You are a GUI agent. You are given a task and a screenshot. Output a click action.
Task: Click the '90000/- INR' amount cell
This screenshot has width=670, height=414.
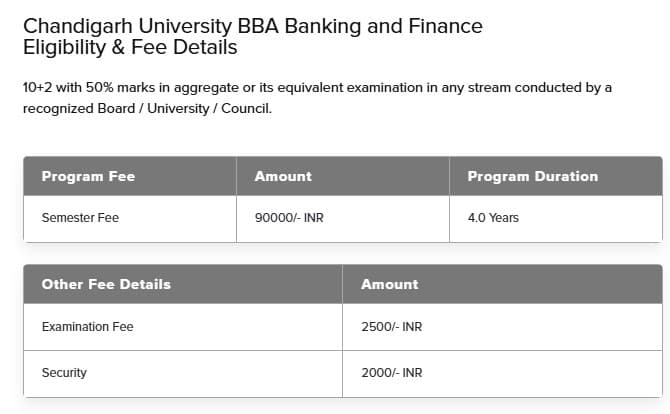[x=289, y=217]
